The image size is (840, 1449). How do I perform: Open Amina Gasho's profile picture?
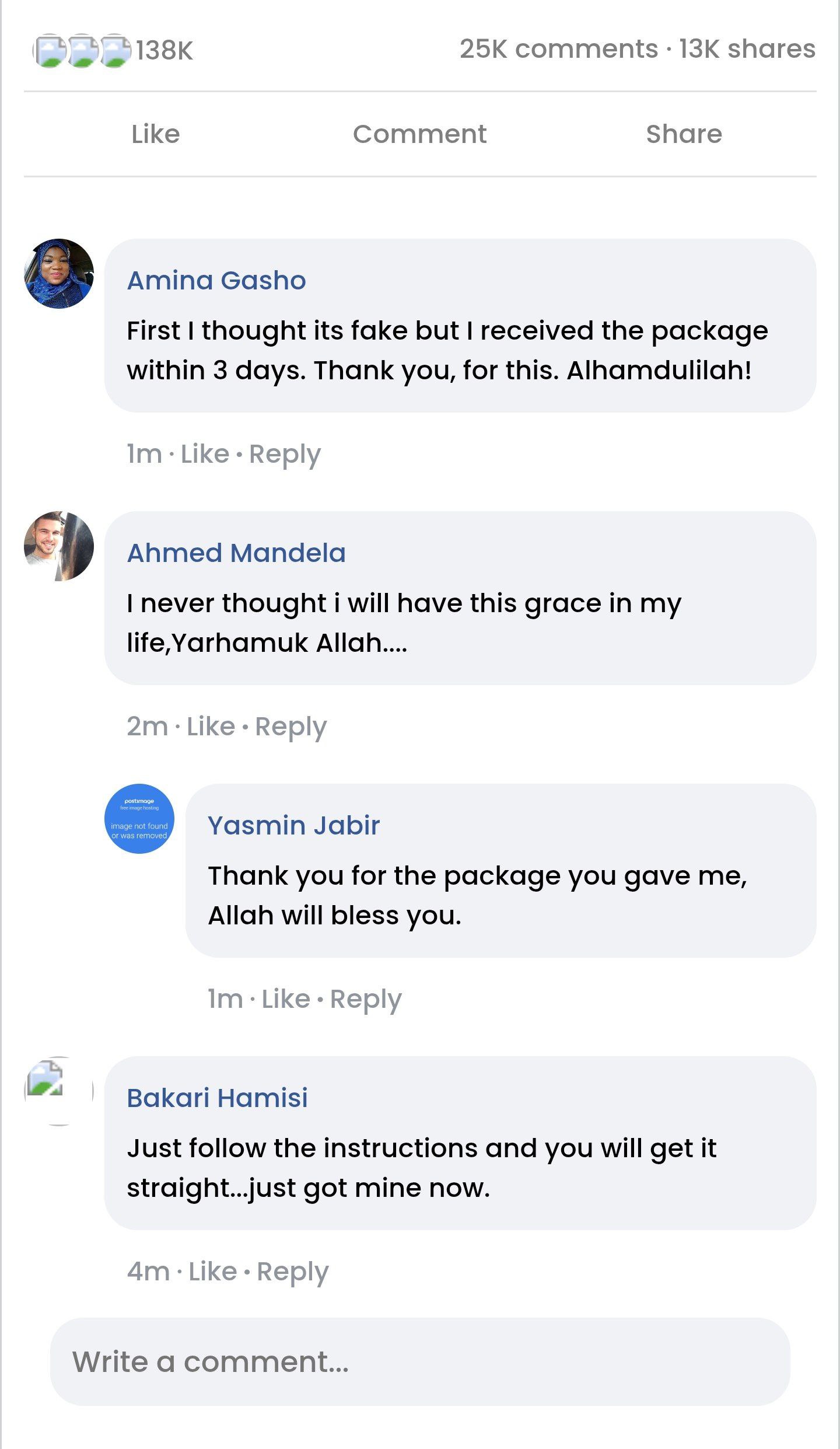59,274
